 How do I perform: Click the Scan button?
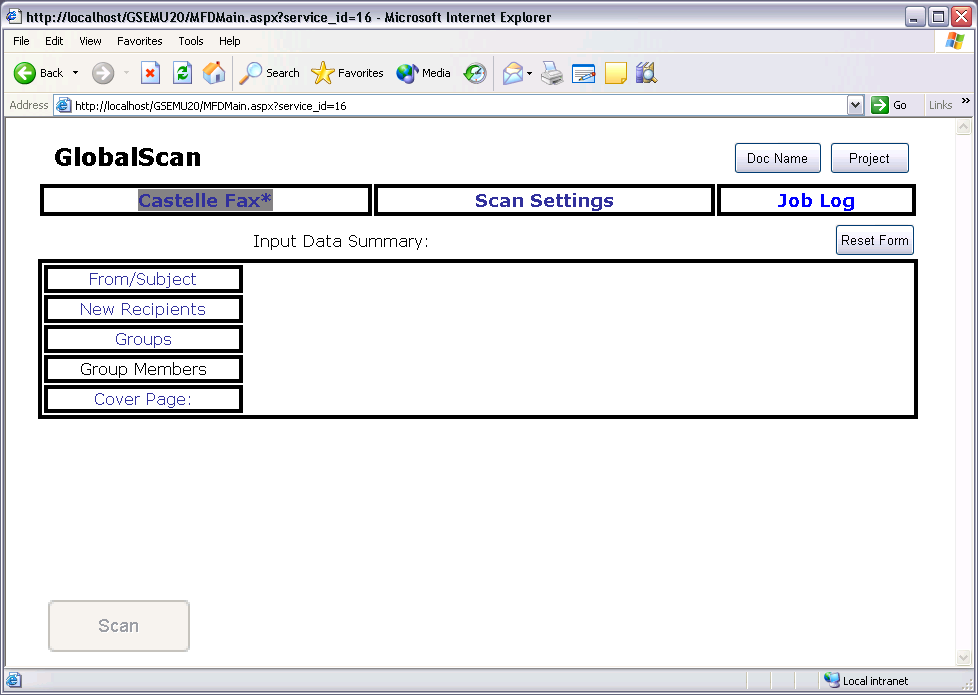[x=119, y=626]
